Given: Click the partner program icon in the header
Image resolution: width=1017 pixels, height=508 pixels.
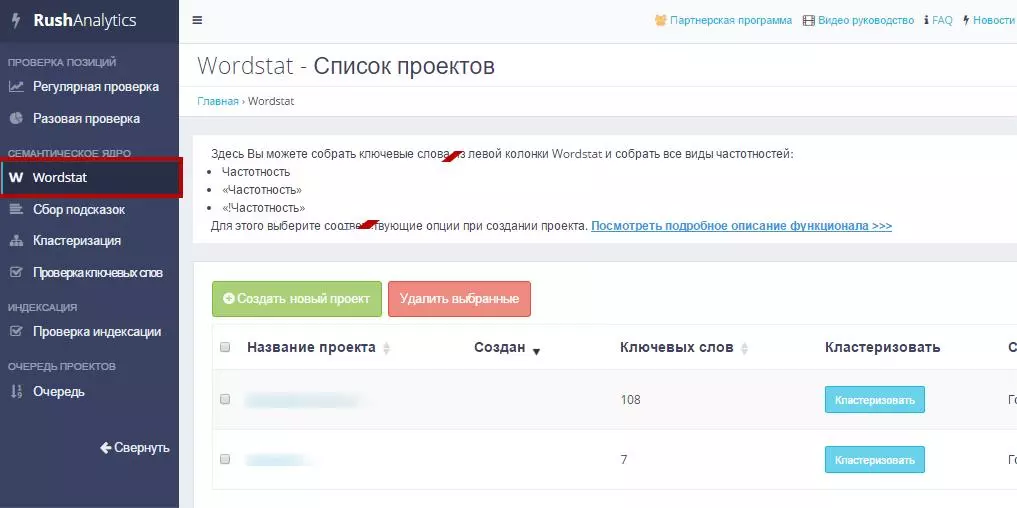Looking at the screenshot, I should pos(660,20).
